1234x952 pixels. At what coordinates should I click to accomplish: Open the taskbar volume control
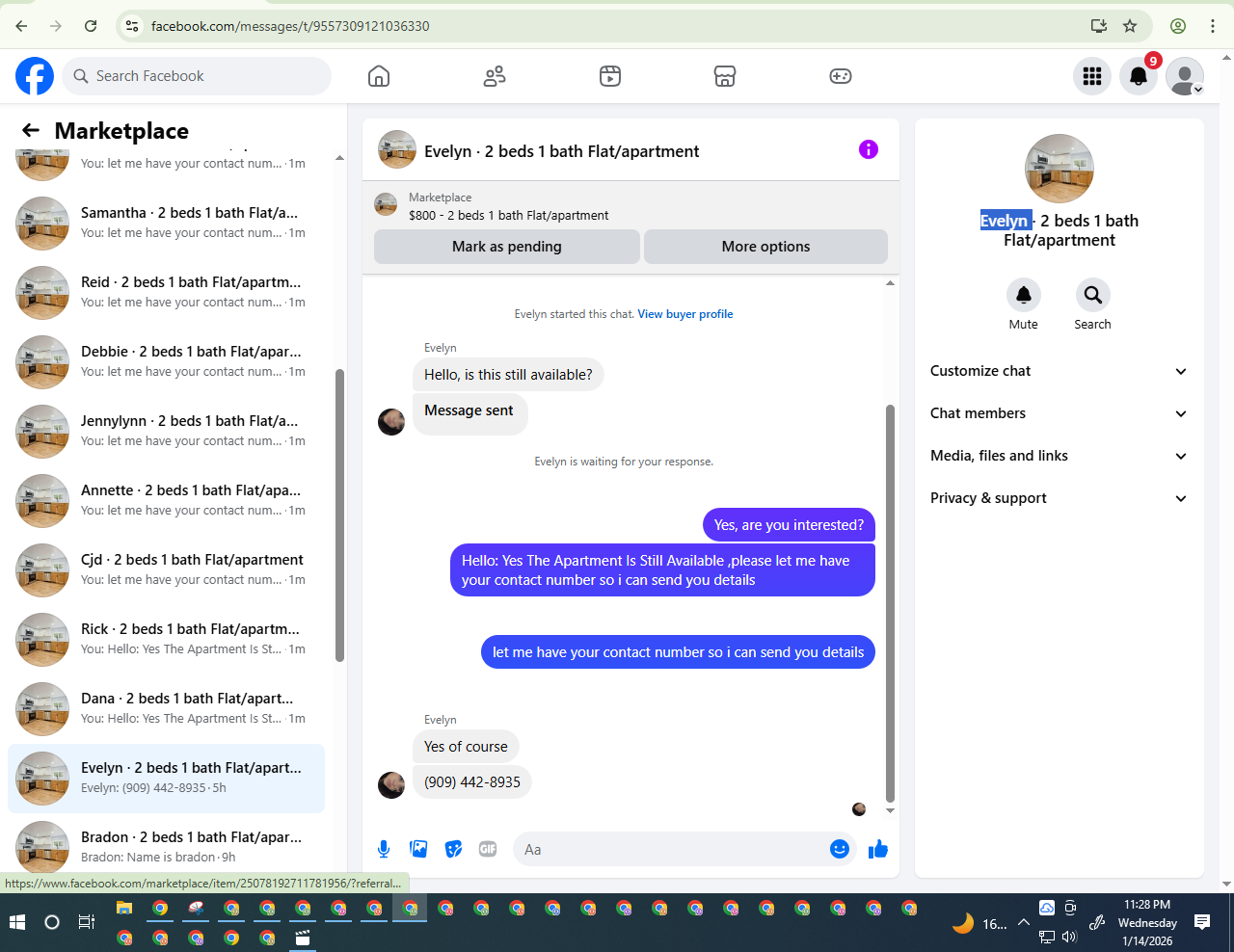[x=1069, y=936]
